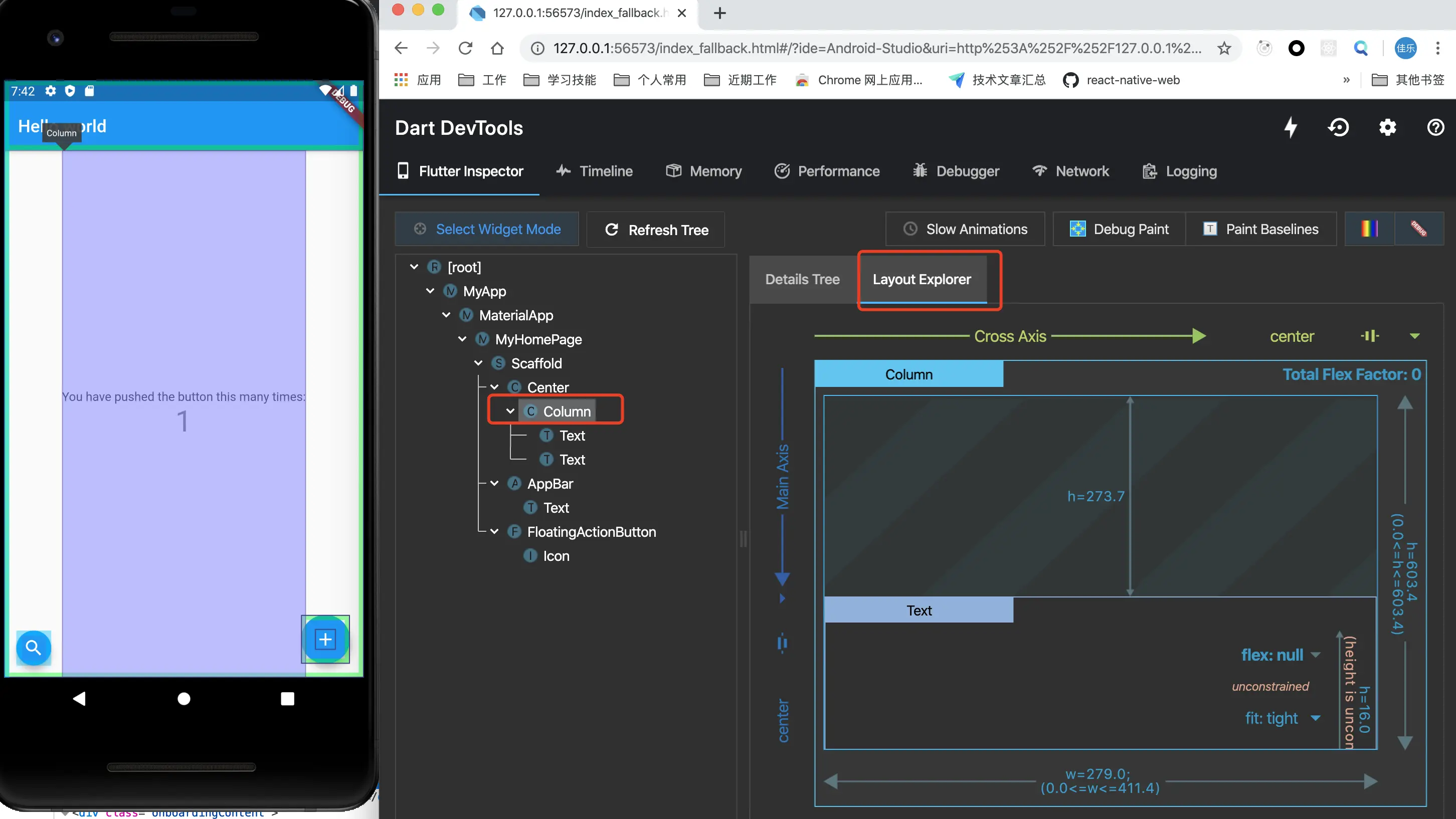Show more bookmarks chevron
The image size is (1456, 819).
coord(1346,80)
